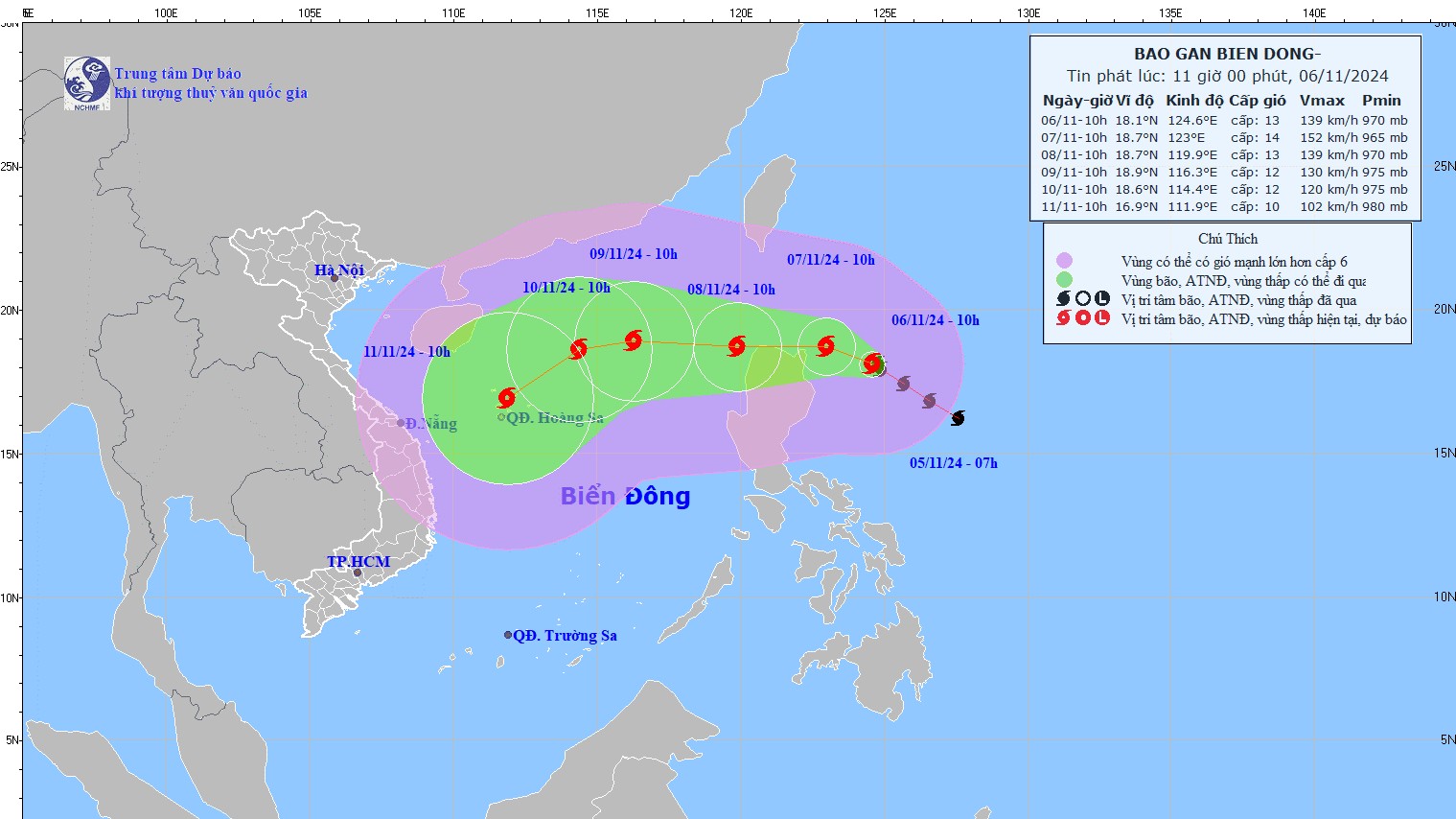Image resolution: width=1456 pixels, height=819 pixels.
Task: Click the '18.1°N' latitude cell
Action: coord(1136,121)
